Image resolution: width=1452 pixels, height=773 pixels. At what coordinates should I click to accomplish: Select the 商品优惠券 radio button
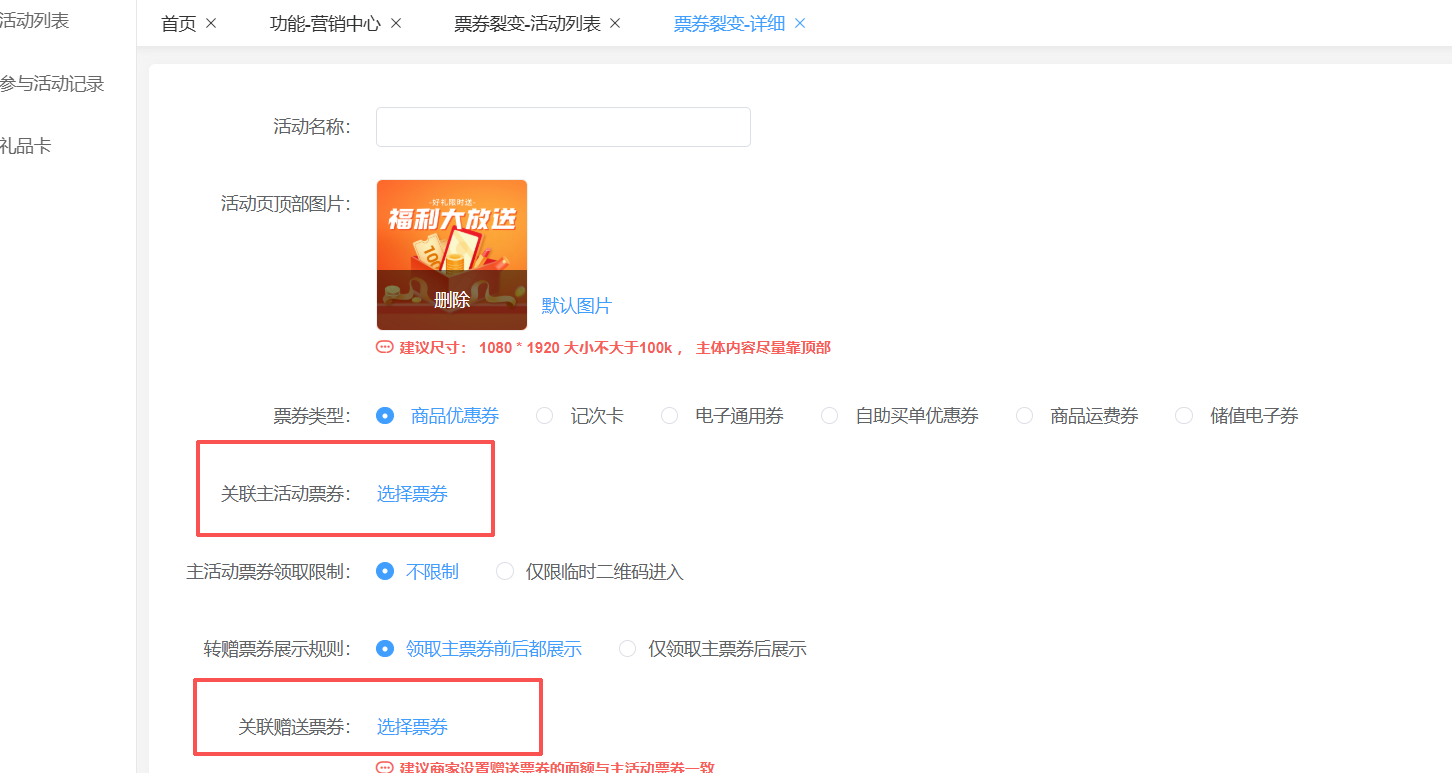click(x=385, y=416)
